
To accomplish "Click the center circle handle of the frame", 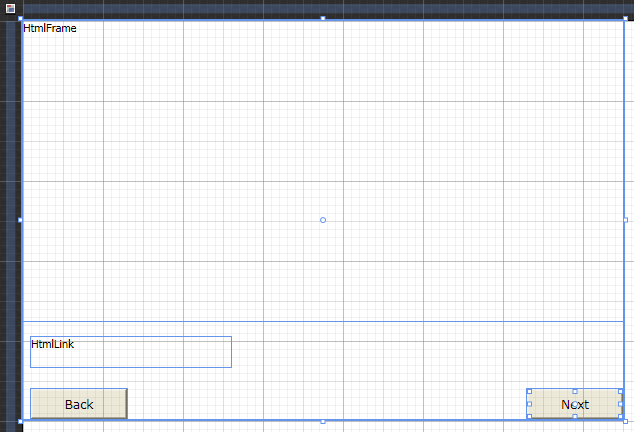I will pos(323,220).
